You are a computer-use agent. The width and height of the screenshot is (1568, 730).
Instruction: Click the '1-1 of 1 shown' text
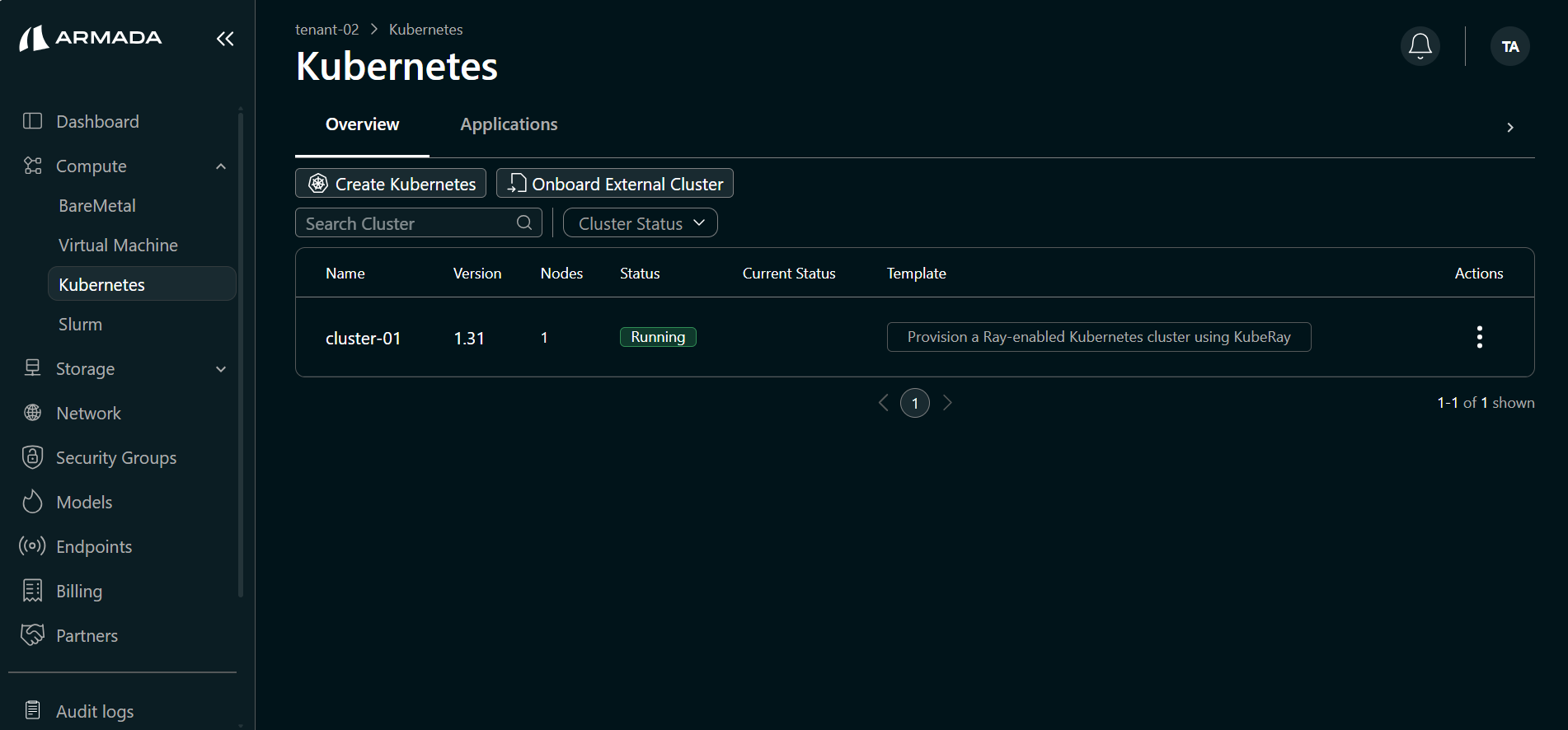1486,403
